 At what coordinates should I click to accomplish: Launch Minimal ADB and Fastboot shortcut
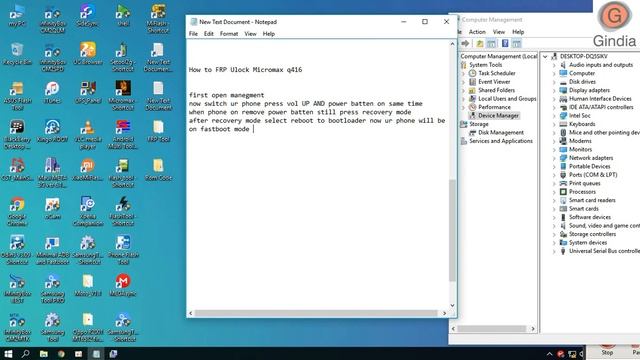(x=52, y=250)
